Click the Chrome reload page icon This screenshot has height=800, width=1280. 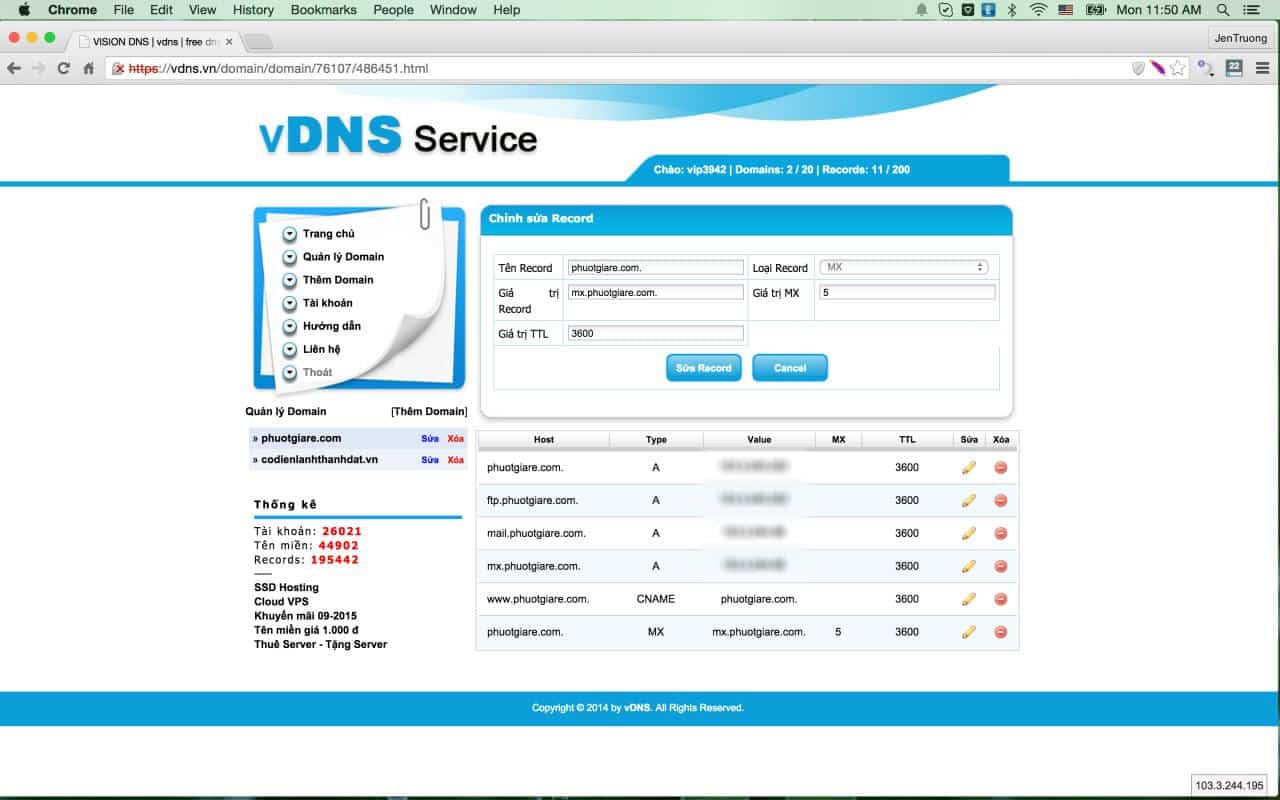pos(64,68)
